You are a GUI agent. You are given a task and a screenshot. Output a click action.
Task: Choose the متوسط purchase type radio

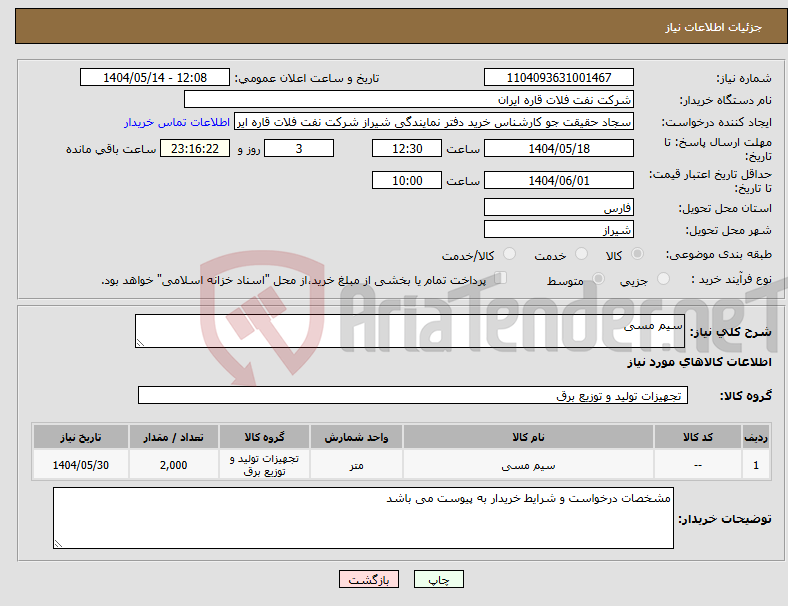598,278
